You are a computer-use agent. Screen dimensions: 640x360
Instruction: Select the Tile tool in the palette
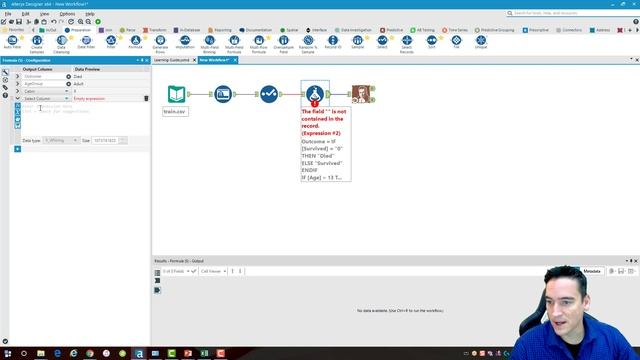pyautogui.click(x=456, y=42)
